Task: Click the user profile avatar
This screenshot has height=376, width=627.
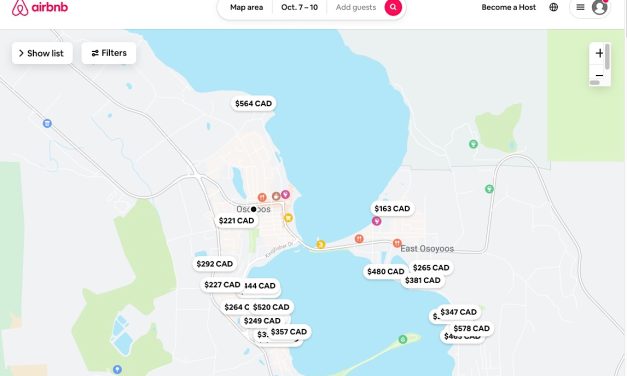Action: pyautogui.click(x=599, y=7)
